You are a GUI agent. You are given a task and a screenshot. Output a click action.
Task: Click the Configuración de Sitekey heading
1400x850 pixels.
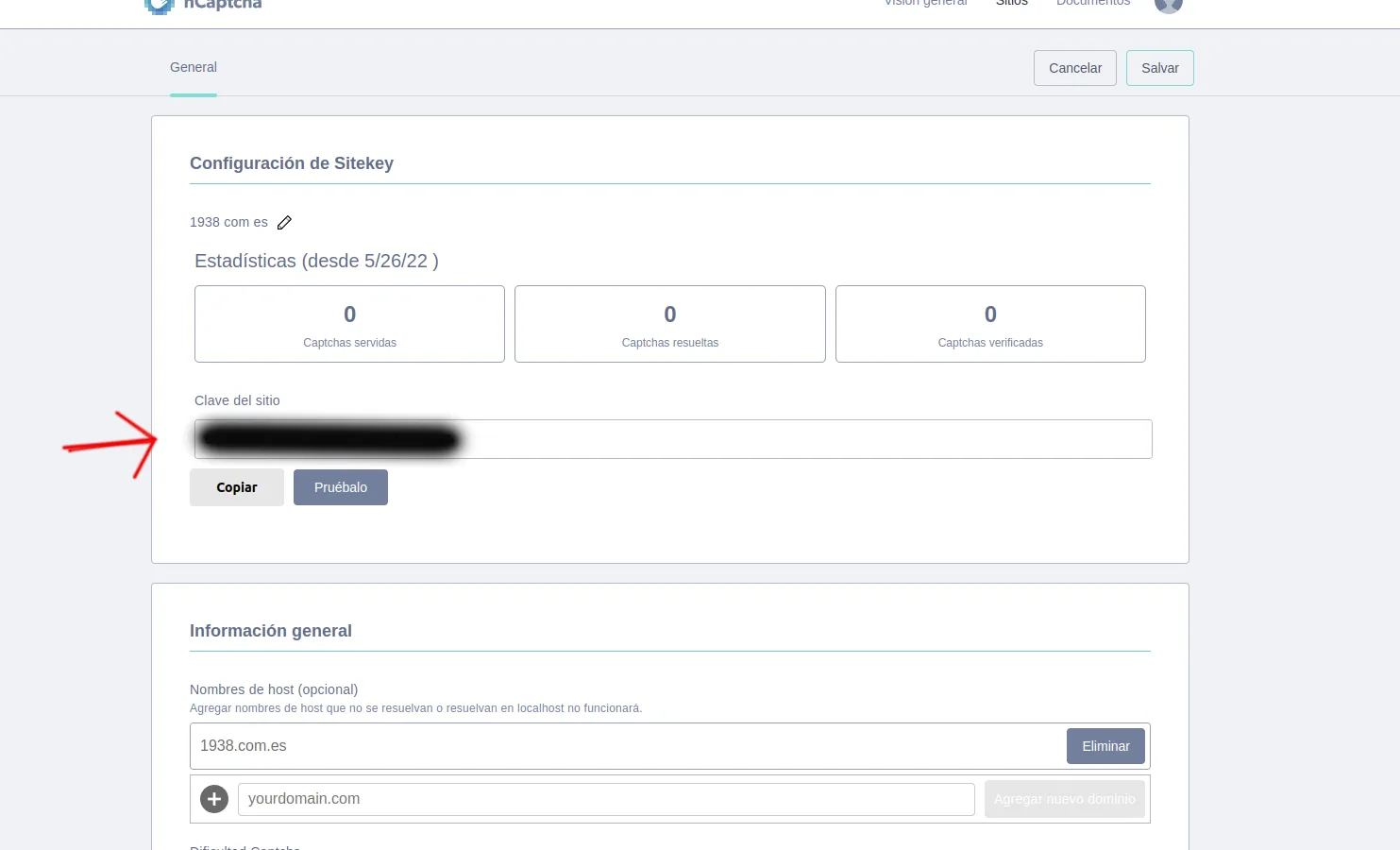(292, 163)
